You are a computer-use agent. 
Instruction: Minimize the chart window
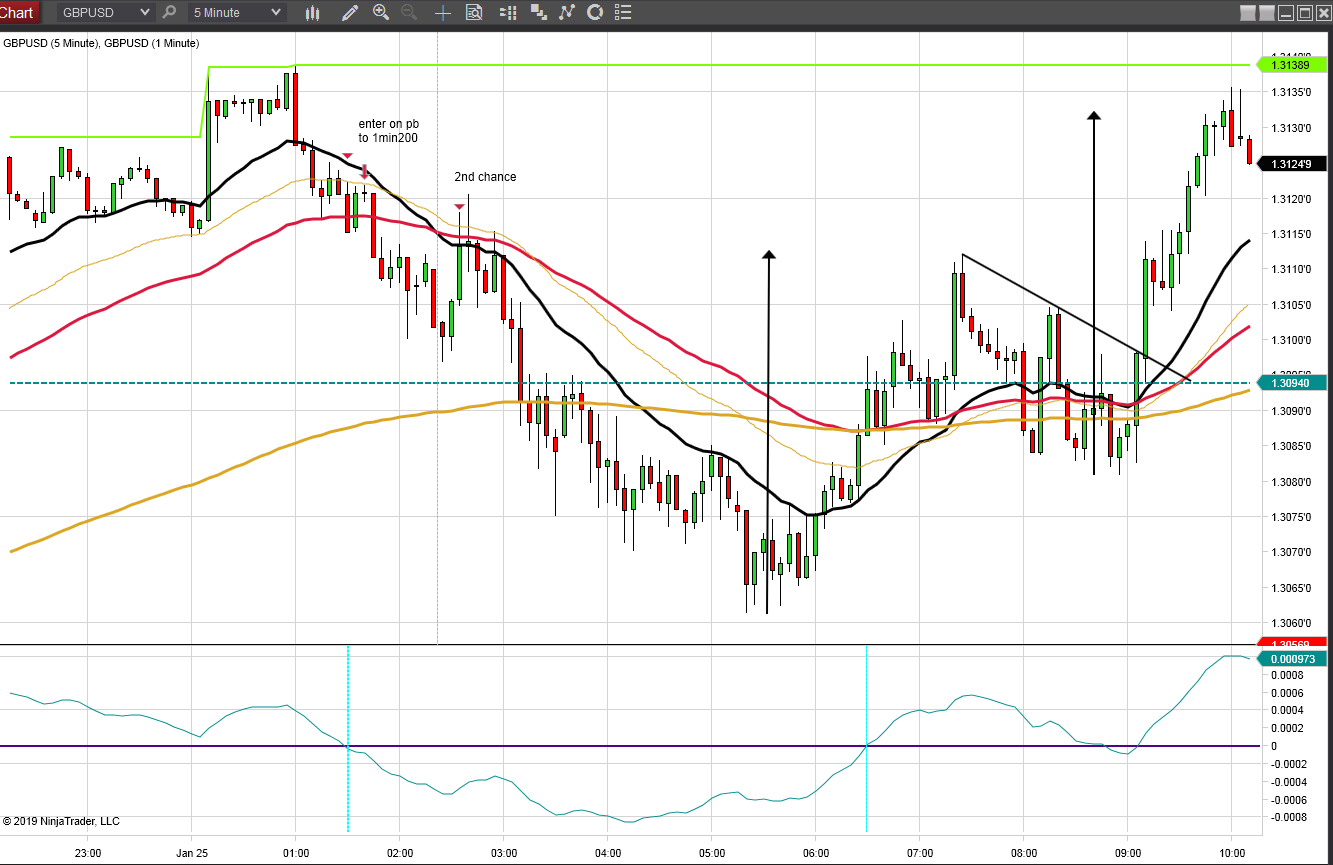pyautogui.click(x=1285, y=13)
